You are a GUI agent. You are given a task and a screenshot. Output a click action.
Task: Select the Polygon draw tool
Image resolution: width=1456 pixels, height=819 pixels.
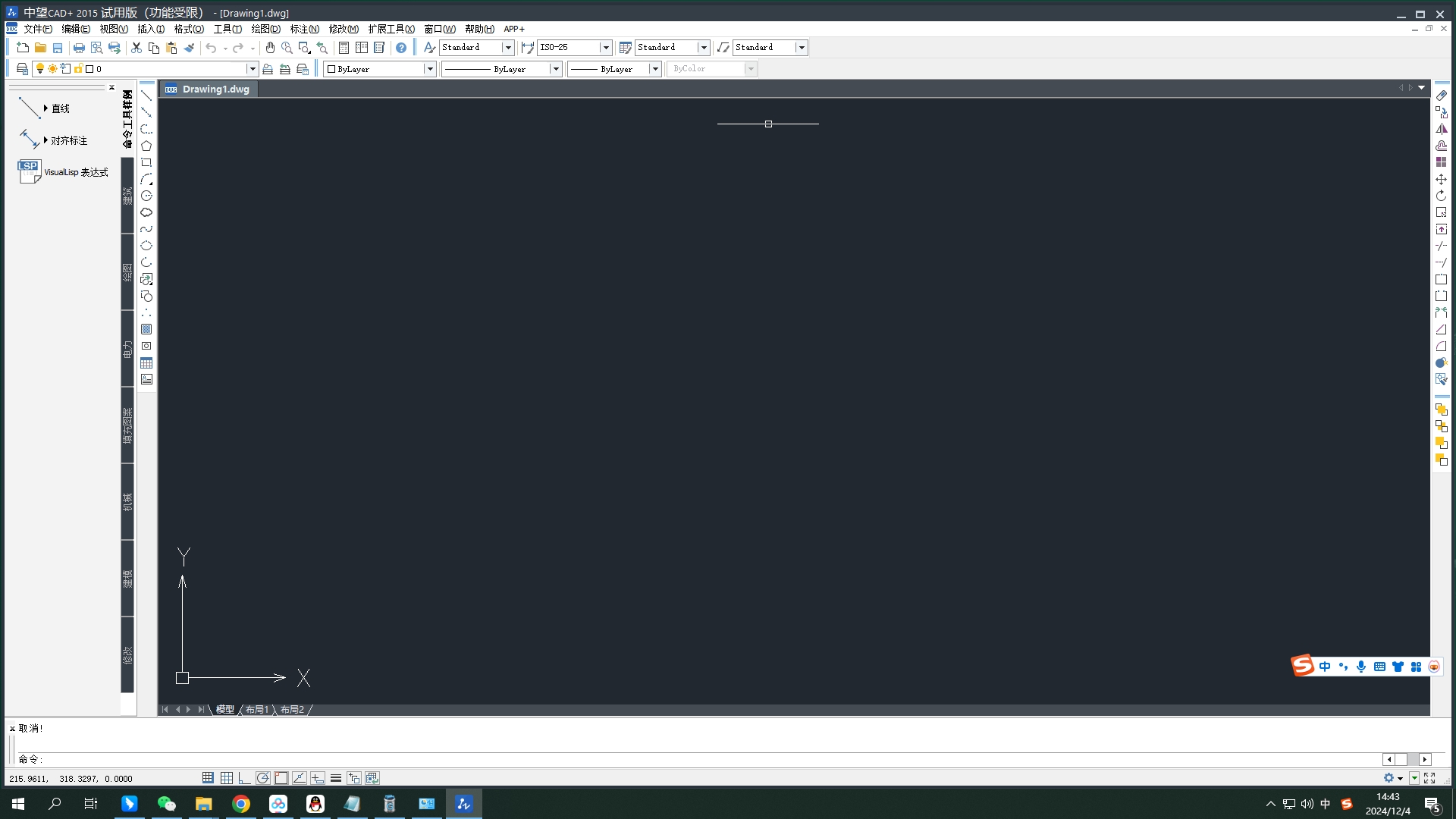pyautogui.click(x=146, y=146)
